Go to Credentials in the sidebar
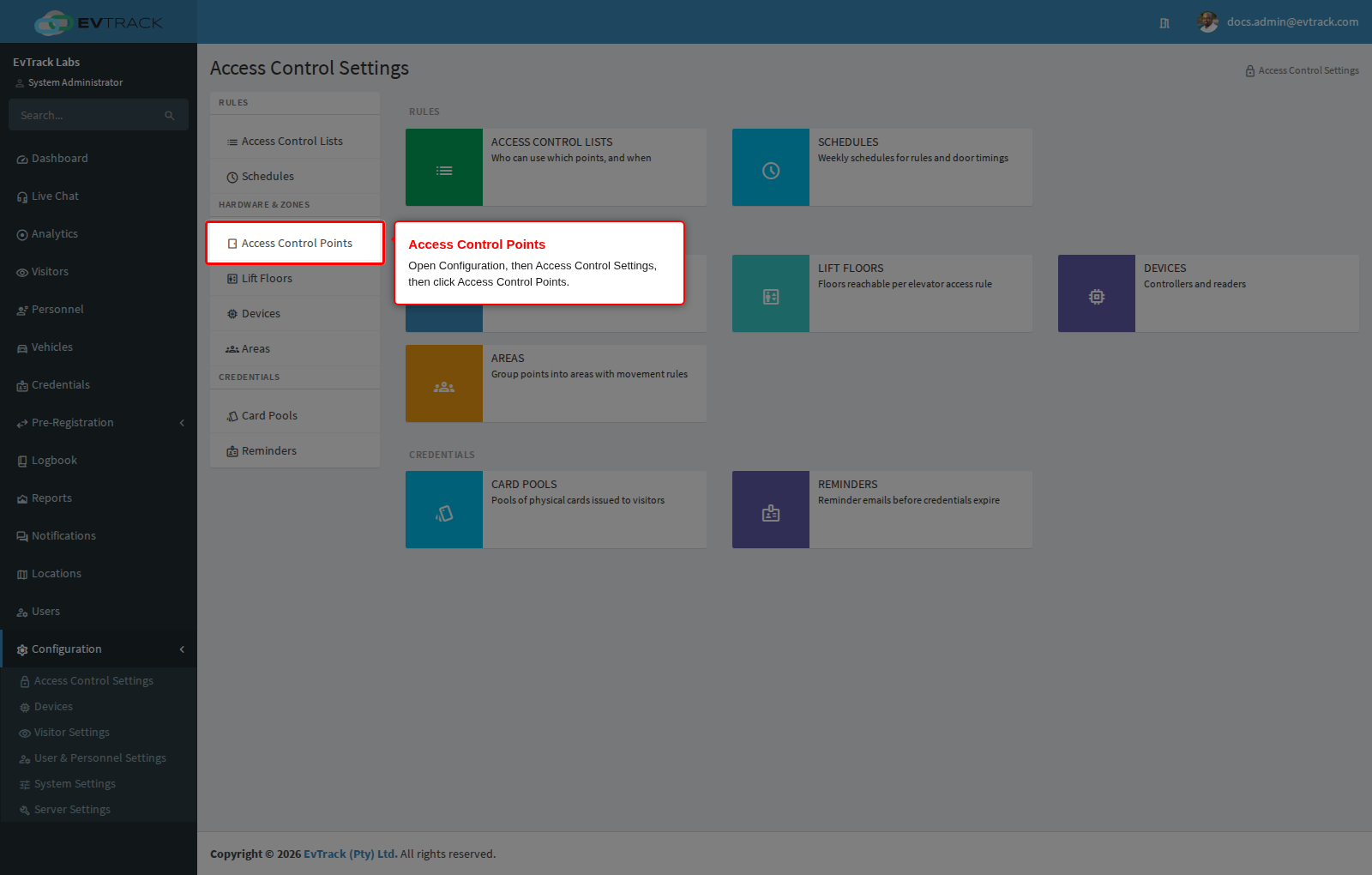This screenshot has width=1372, height=875. pos(99,385)
